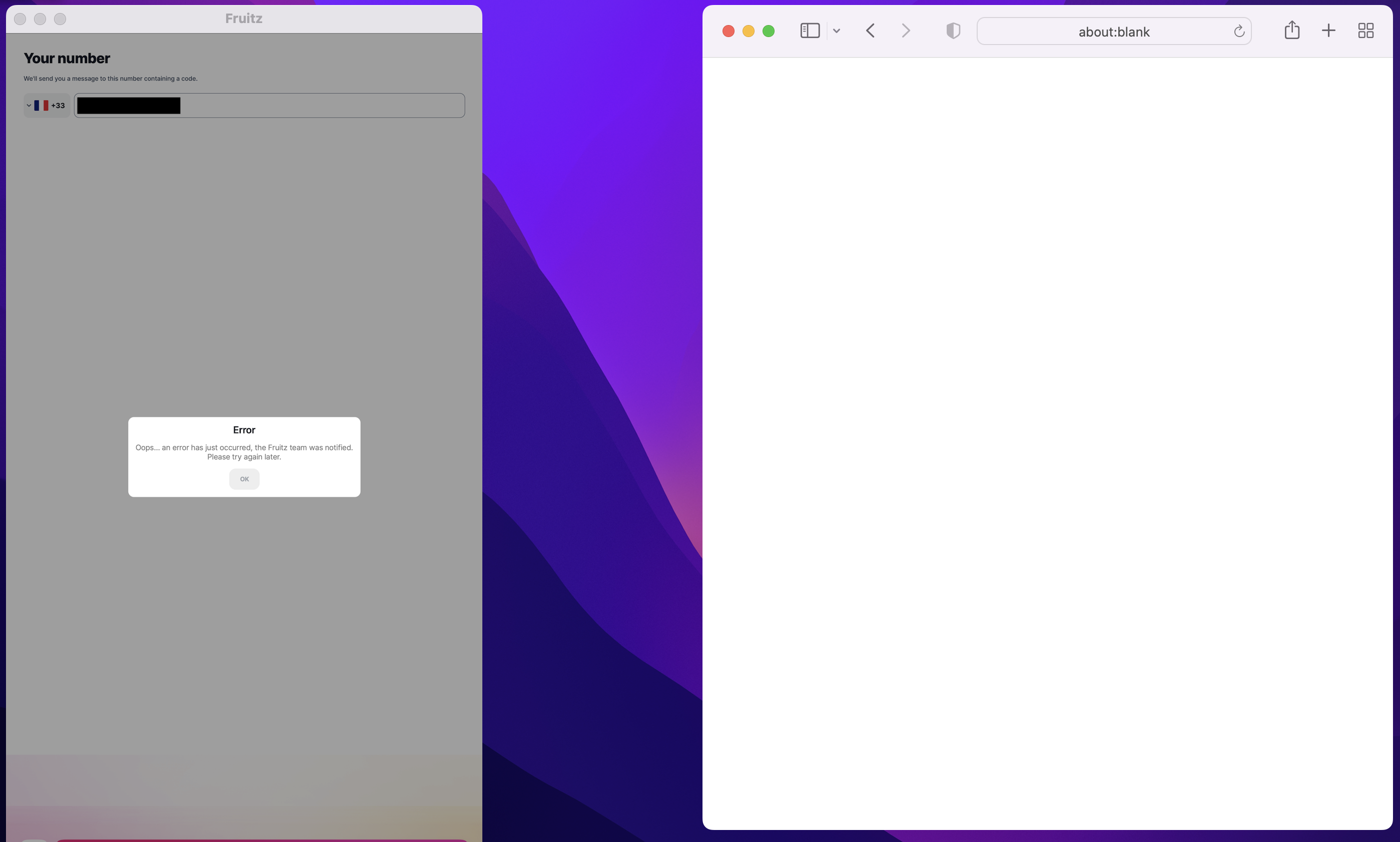Minimize the Fruitz window
Viewport: 1400px width, 842px height.
[x=40, y=20]
